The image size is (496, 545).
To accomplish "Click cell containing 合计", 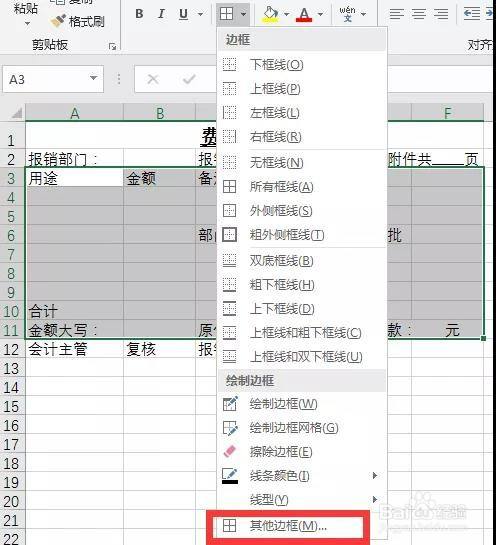I will coord(74,311).
